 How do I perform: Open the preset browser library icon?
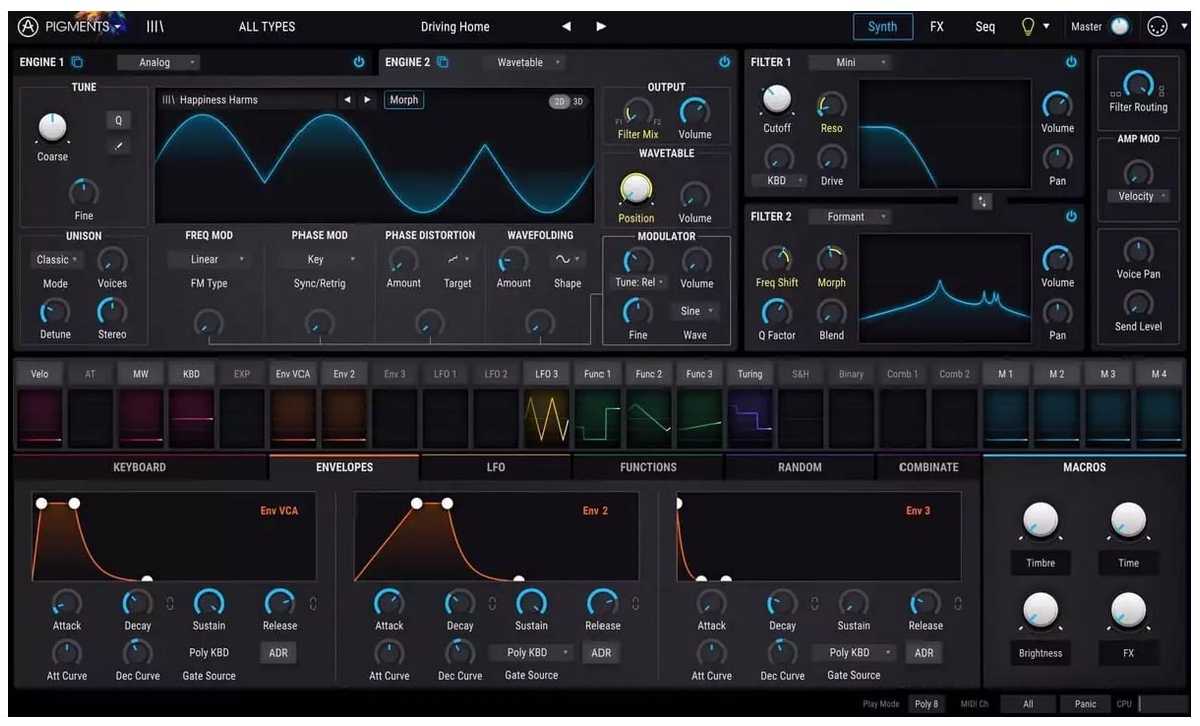[x=155, y=27]
